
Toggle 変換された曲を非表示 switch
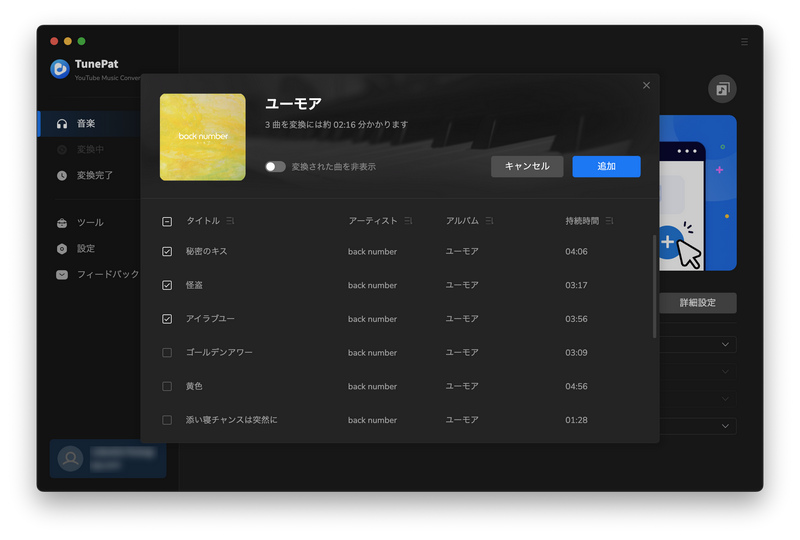275,167
